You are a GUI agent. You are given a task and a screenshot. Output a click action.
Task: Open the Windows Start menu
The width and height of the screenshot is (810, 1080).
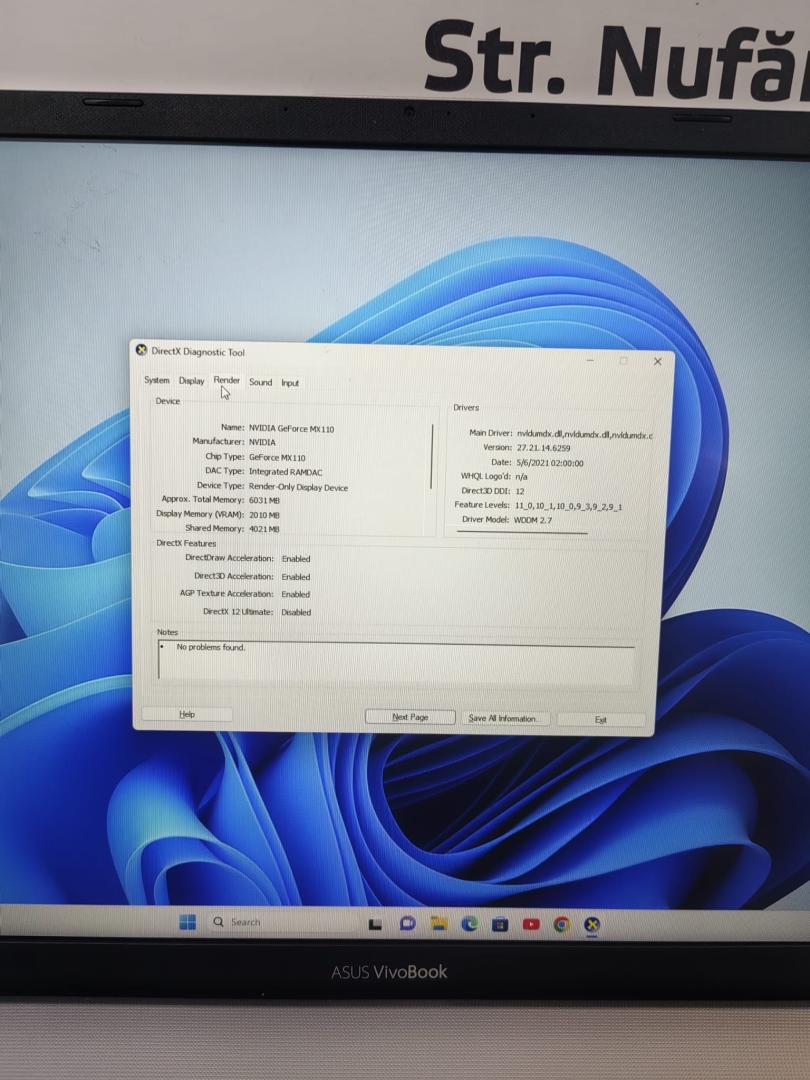187,922
